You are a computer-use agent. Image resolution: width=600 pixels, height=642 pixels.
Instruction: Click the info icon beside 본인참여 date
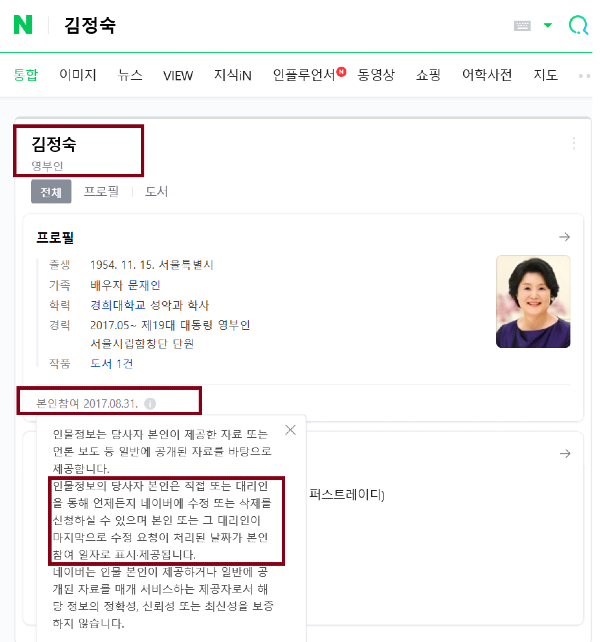tap(150, 403)
